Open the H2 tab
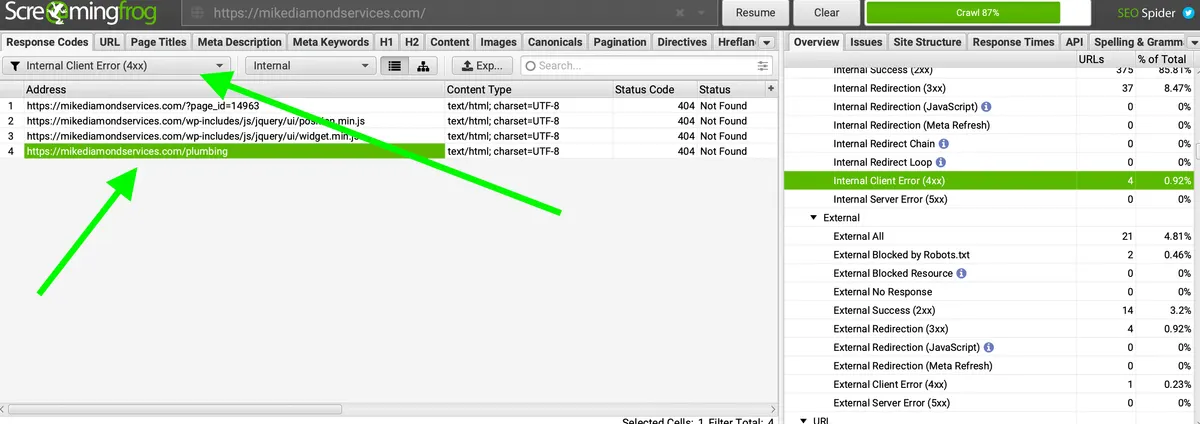This screenshot has width=1200, height=424. (x=412, y=42)
